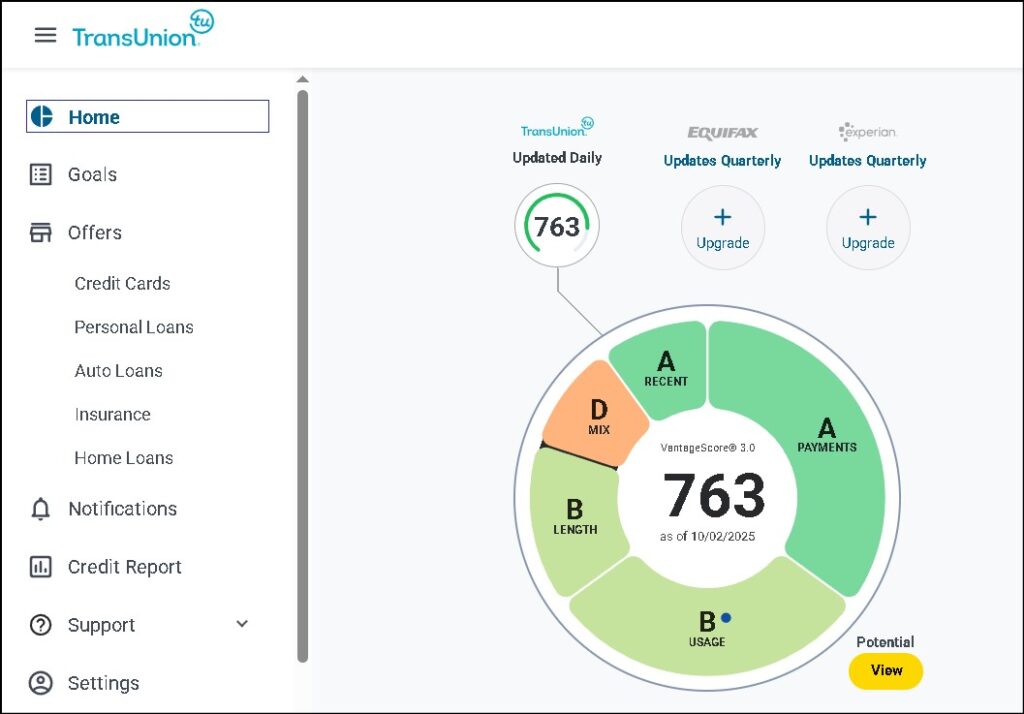Expand the Support menu chevron

[242, 624]
